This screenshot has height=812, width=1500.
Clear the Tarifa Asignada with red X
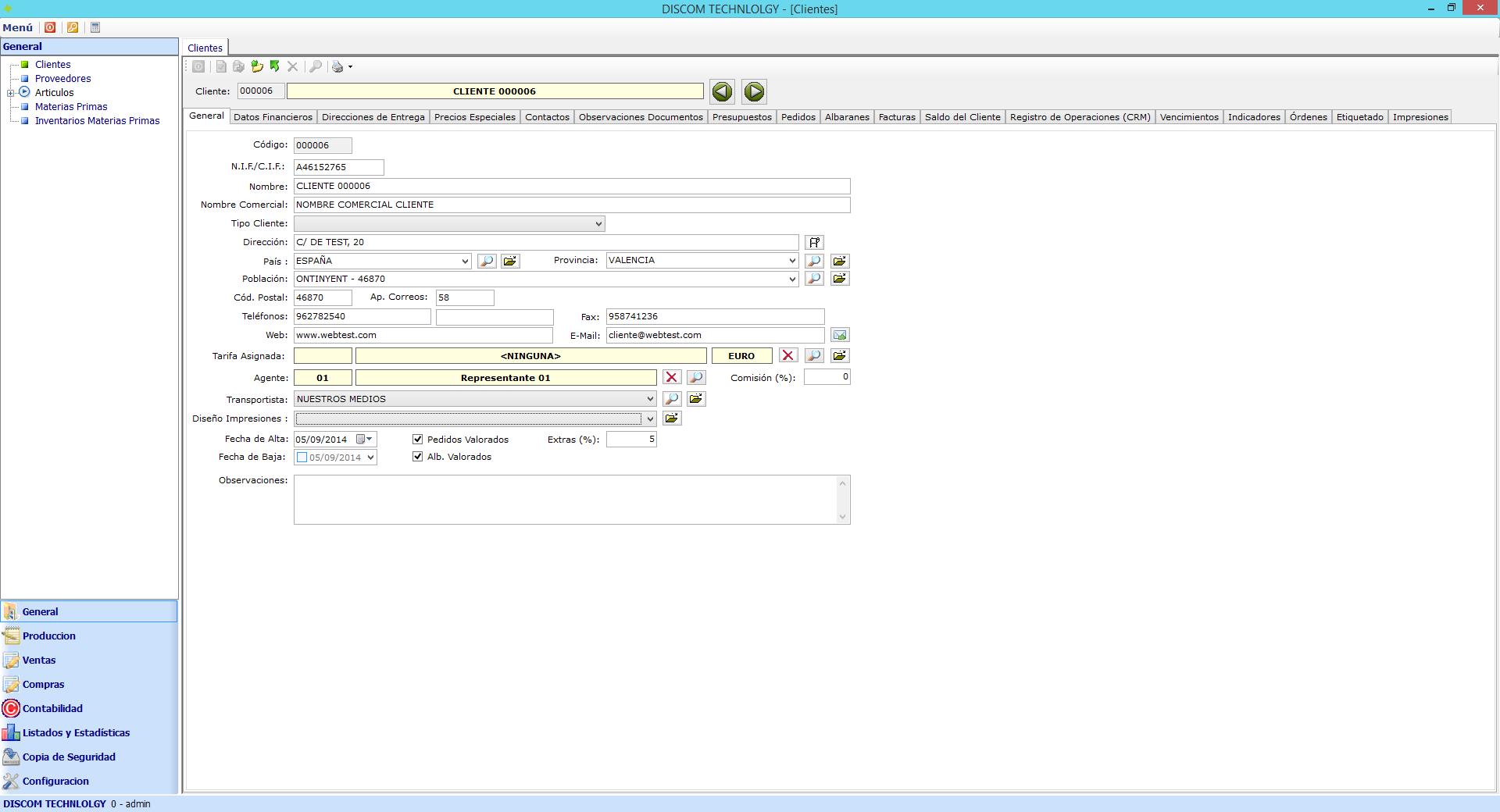pyautogui.click(x=787, y=356)
